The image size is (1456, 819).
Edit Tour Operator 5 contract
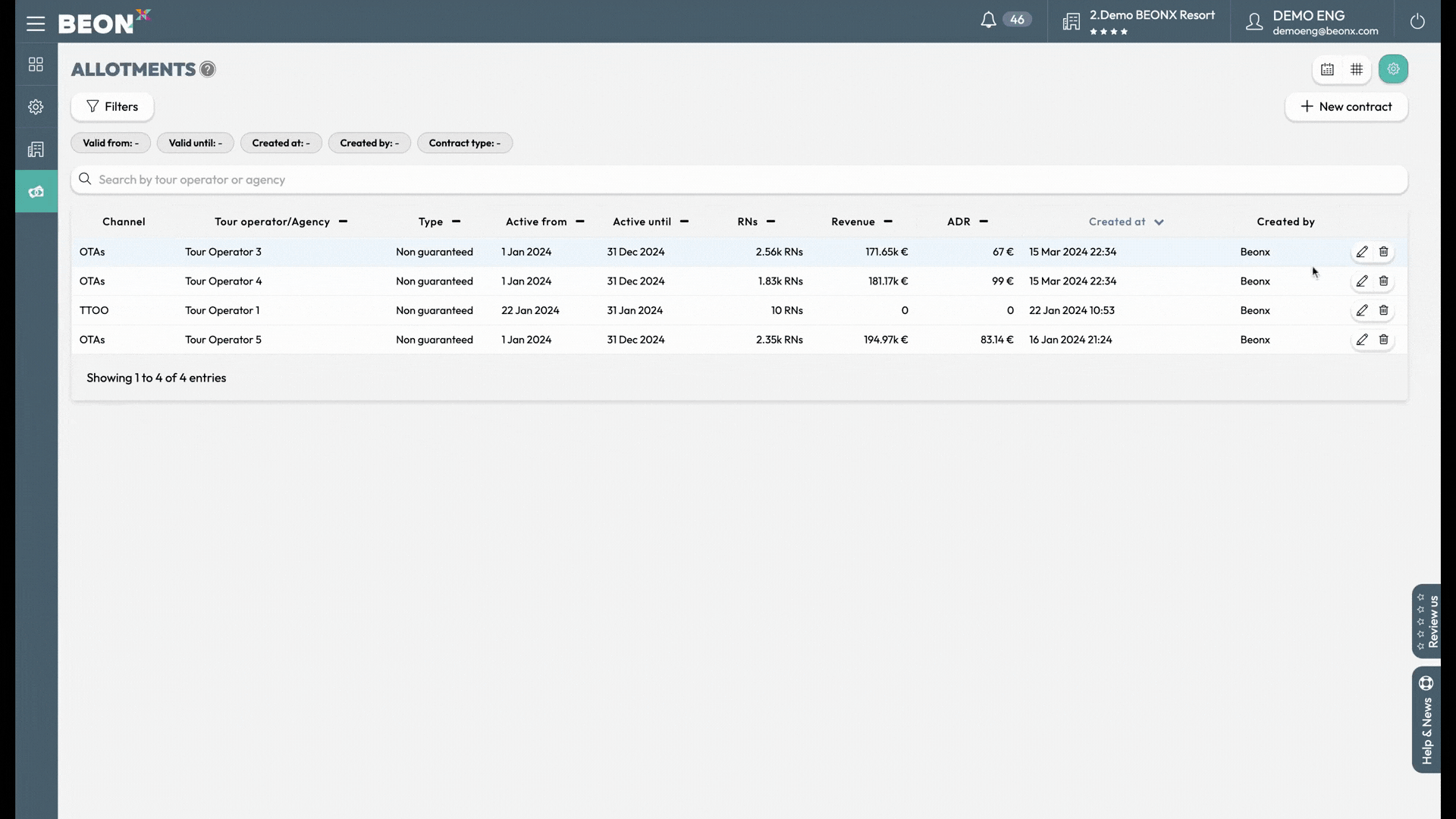(x=1362, y=340)
